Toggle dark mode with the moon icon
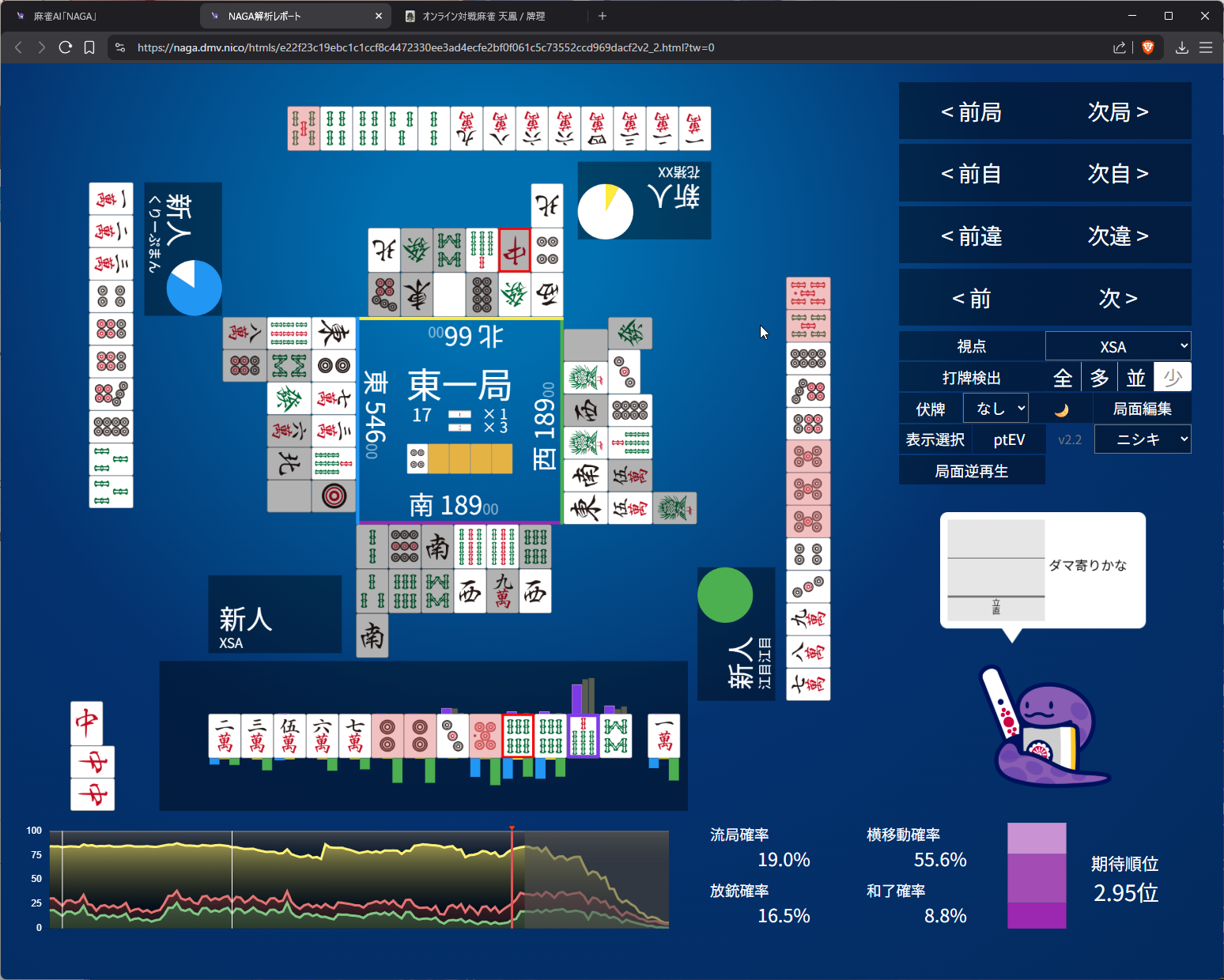 pos(1061,409)
